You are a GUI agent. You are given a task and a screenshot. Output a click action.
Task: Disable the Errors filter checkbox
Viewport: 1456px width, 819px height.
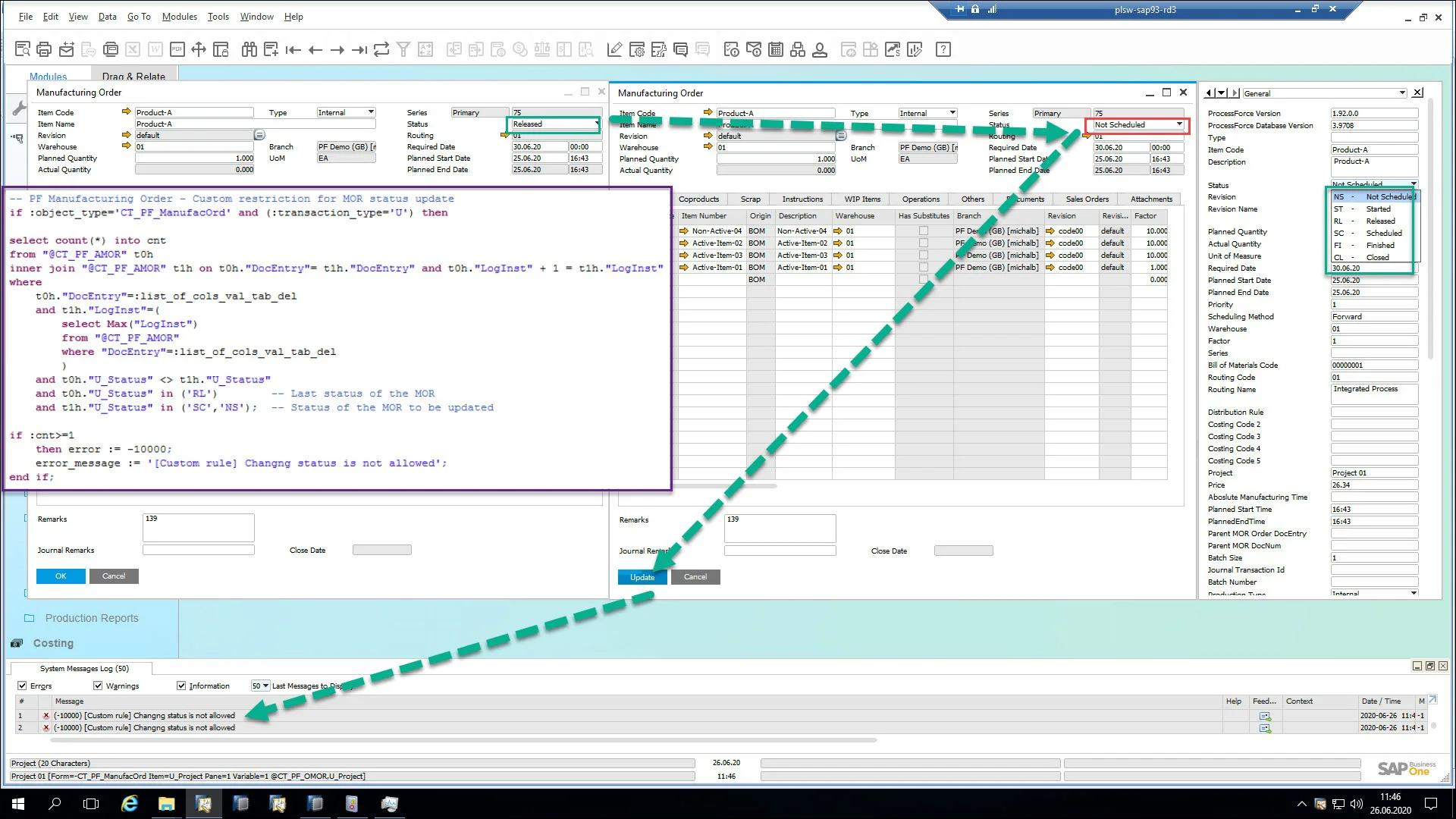[22, 685]
